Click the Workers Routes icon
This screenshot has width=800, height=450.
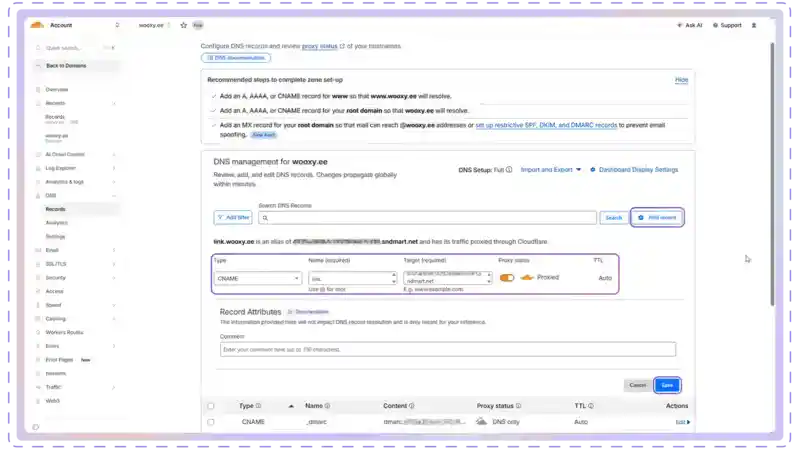point(38,332)
